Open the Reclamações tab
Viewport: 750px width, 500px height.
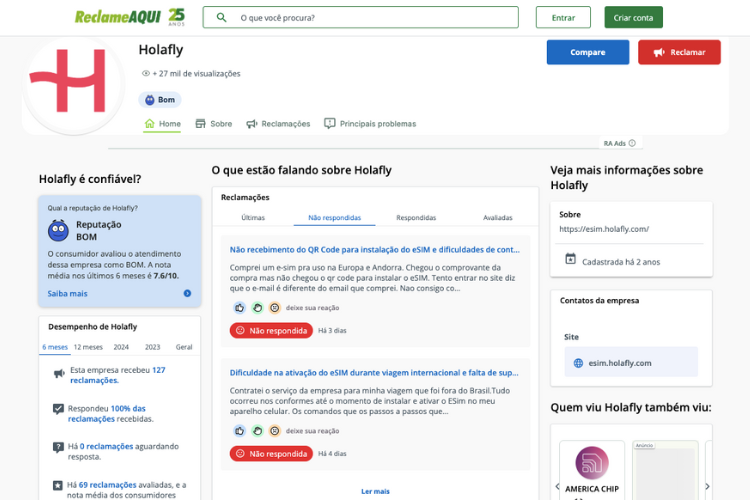pos(278,124)
